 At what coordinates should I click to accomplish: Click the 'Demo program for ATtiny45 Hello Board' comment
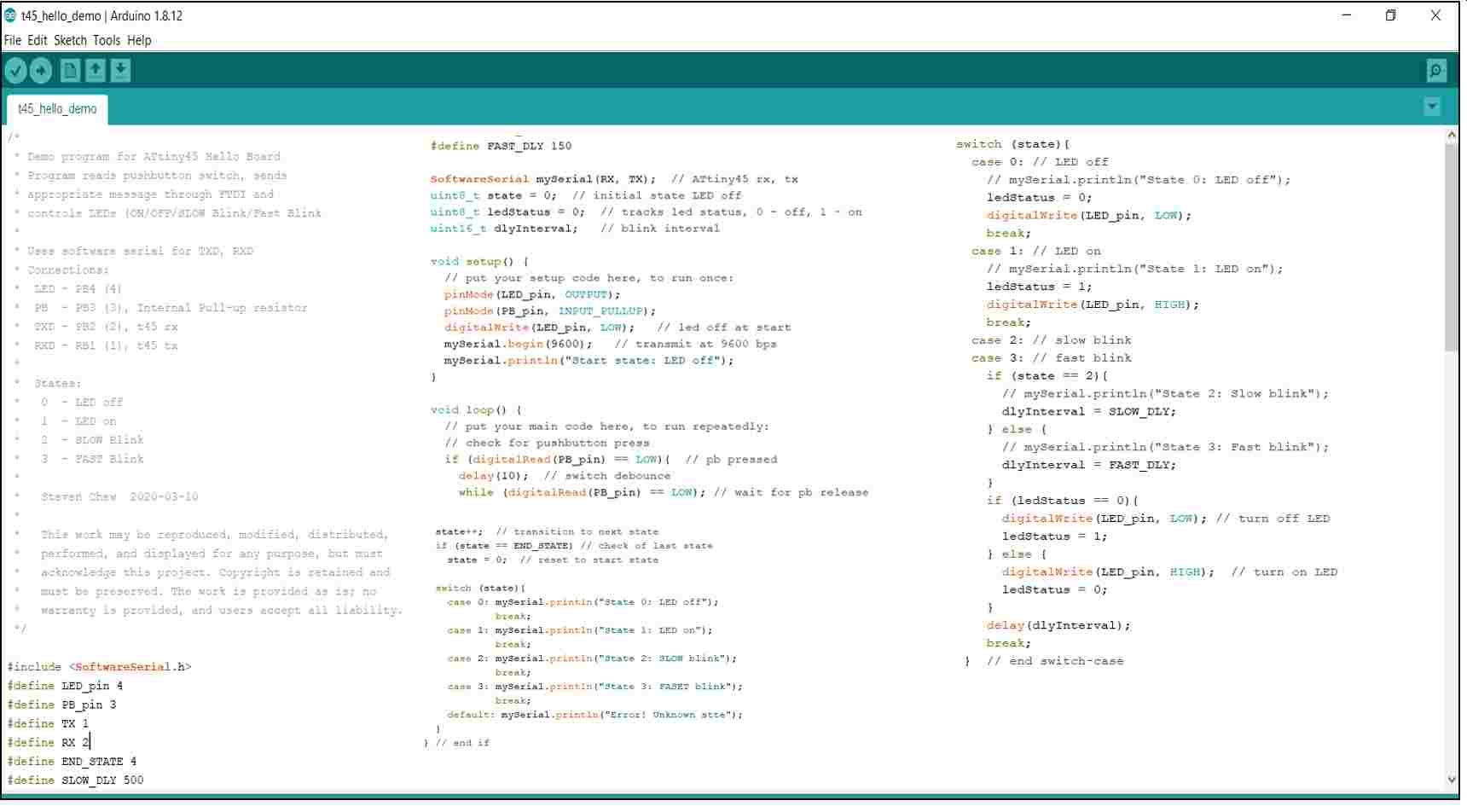point(154,156)
